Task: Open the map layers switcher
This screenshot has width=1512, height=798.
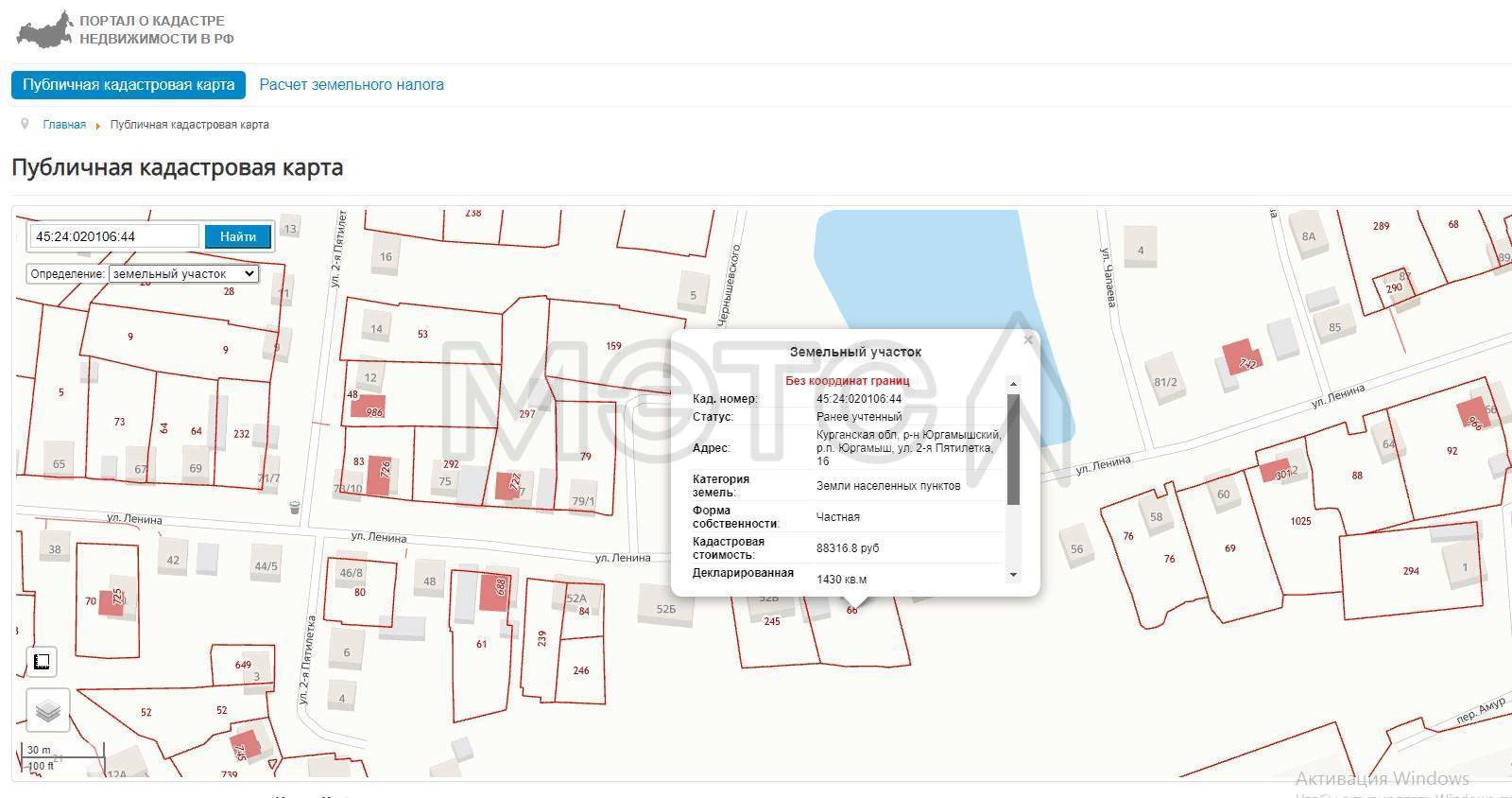Action: pos(47,709)
